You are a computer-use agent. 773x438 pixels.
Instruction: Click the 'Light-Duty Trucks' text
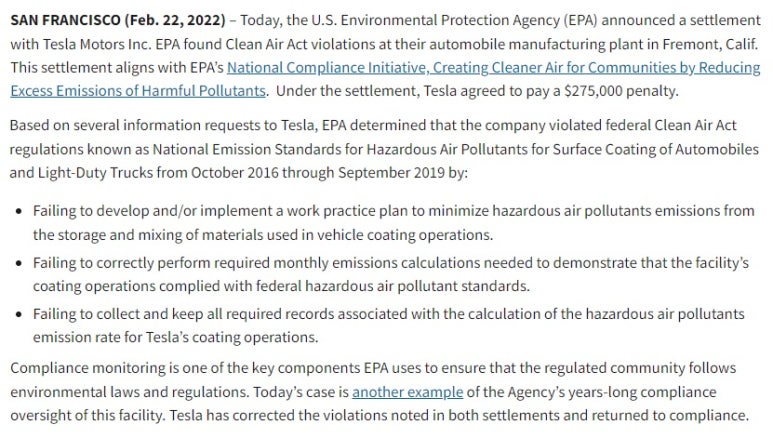[96, 173]
